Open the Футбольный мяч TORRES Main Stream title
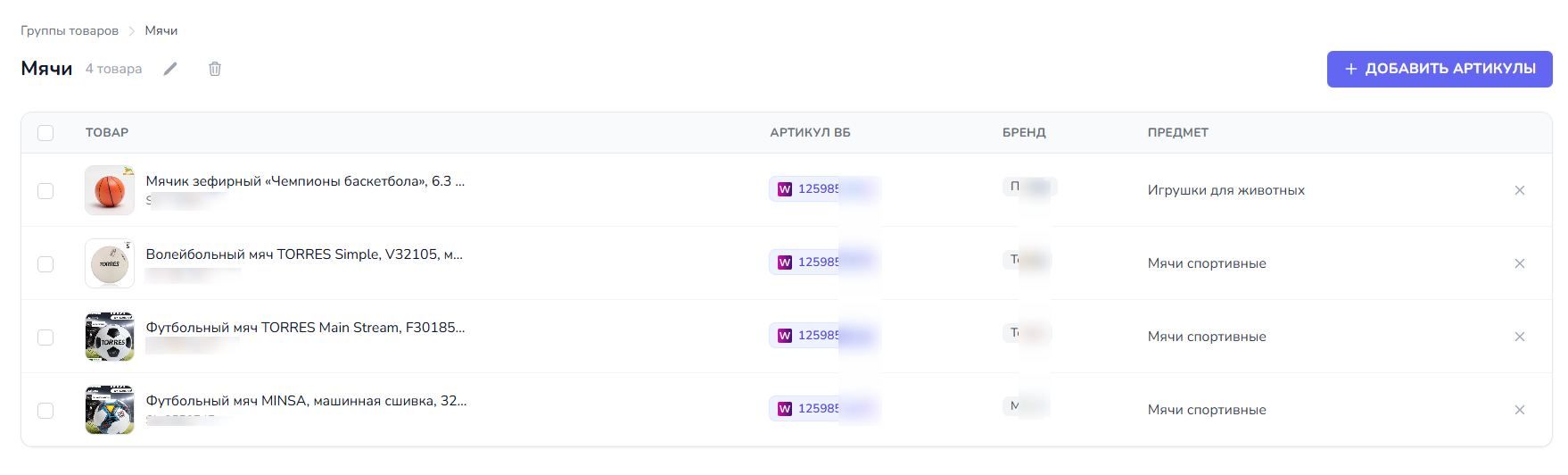 click(305, 328)
